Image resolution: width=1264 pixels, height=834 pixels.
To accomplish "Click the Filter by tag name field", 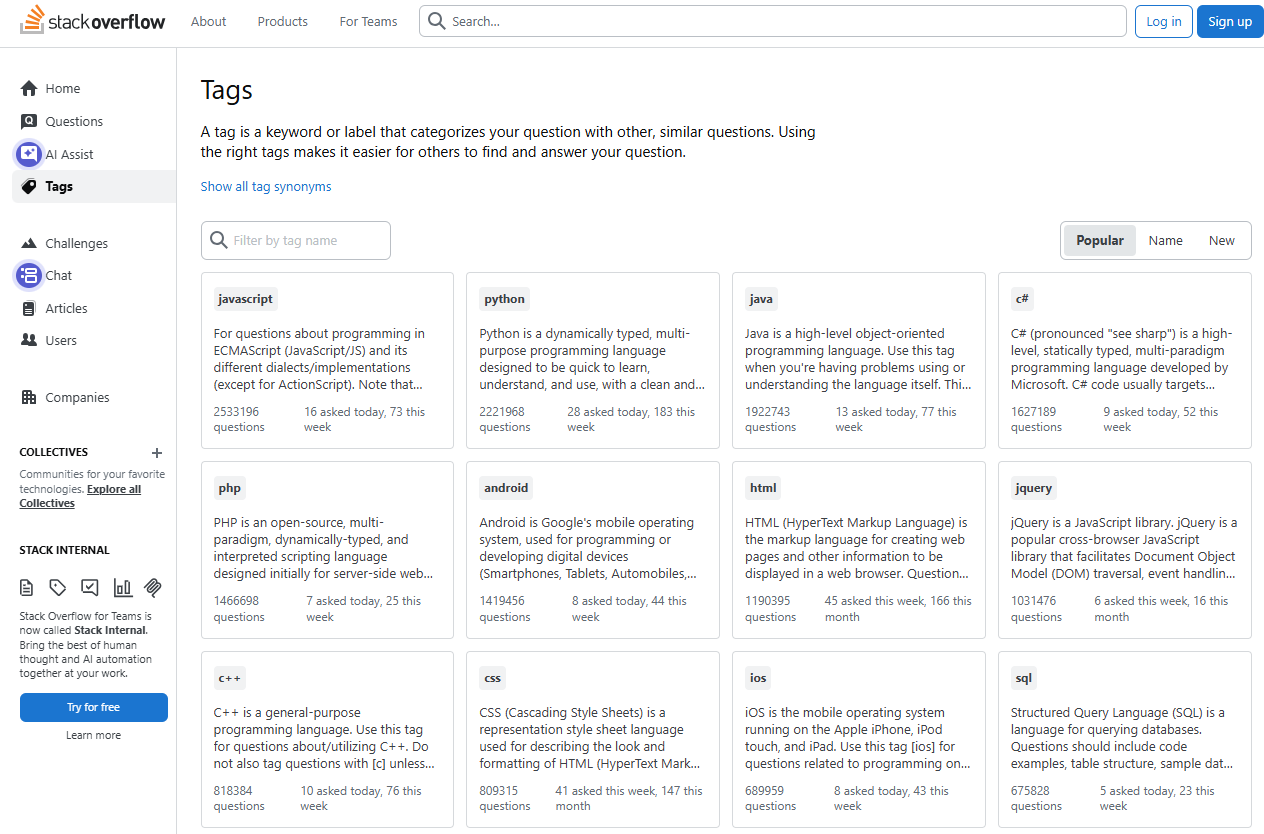I will click(306, 240).
